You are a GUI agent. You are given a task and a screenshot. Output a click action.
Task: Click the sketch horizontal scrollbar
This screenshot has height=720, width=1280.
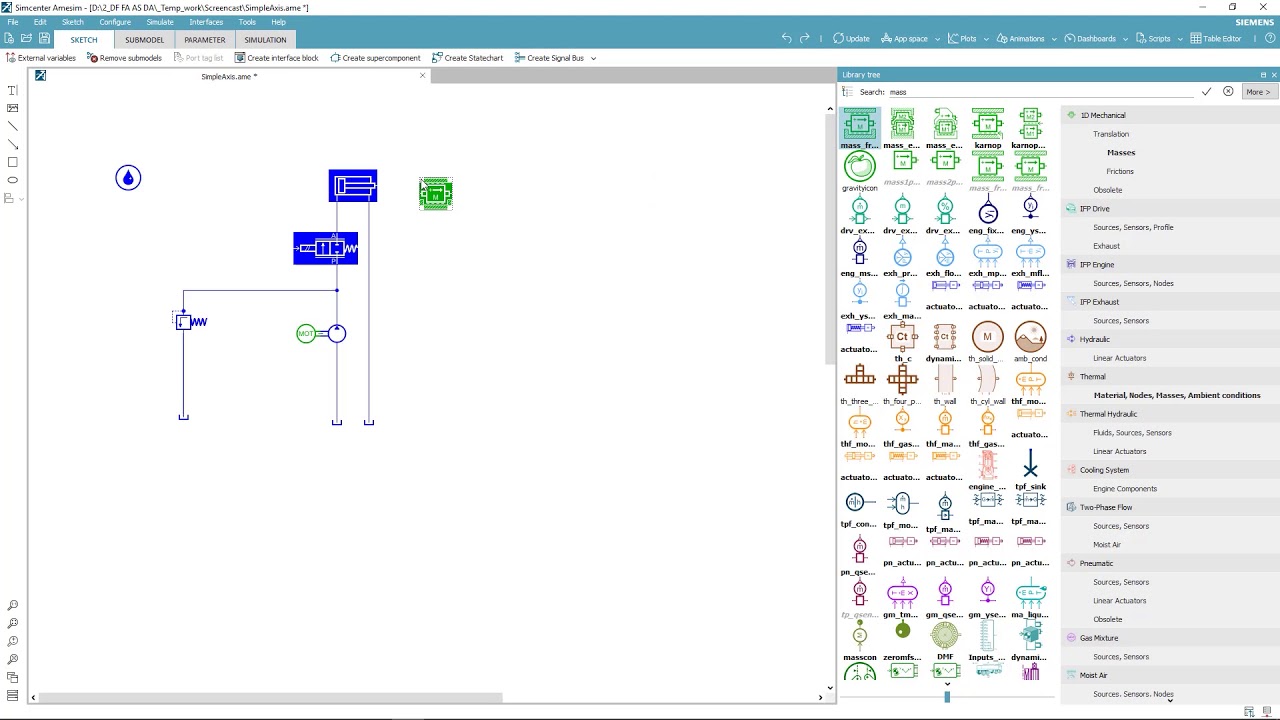coord(270,697)
